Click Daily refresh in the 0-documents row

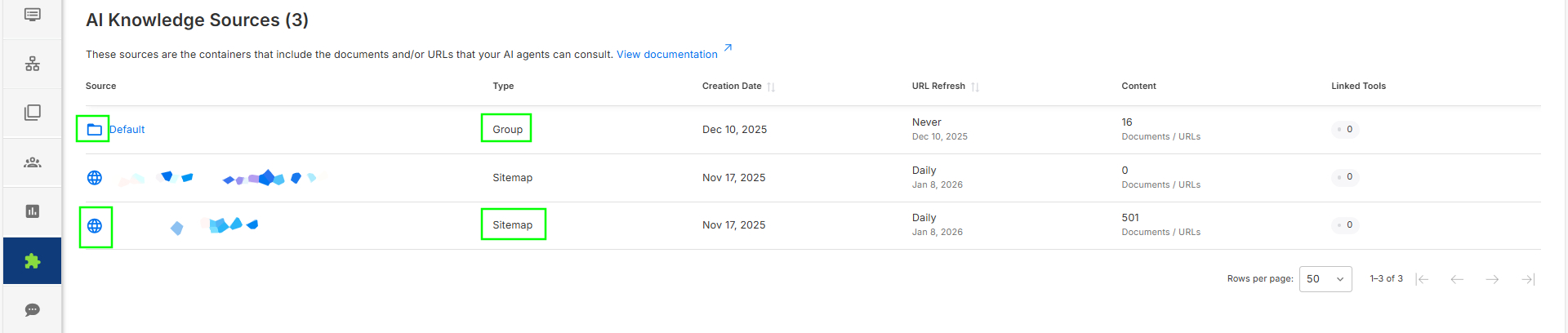(x=924, y=171)
